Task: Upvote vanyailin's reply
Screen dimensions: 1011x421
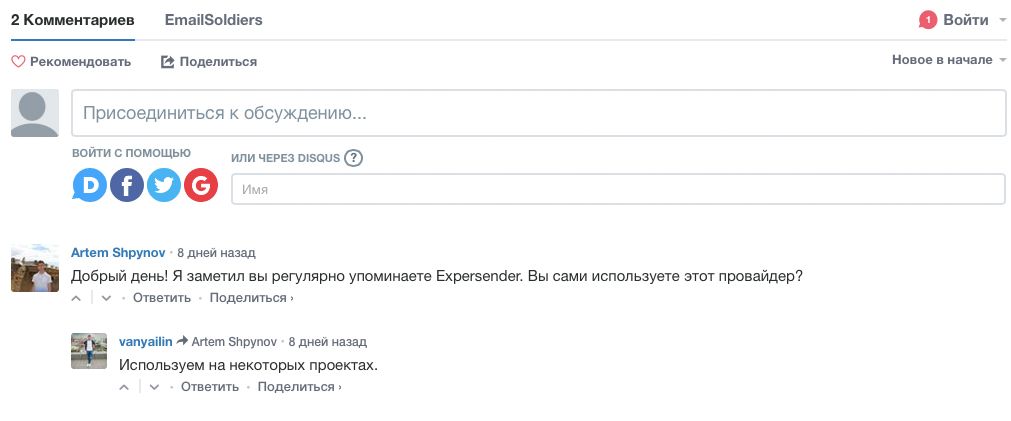Action: coord(124,387)
